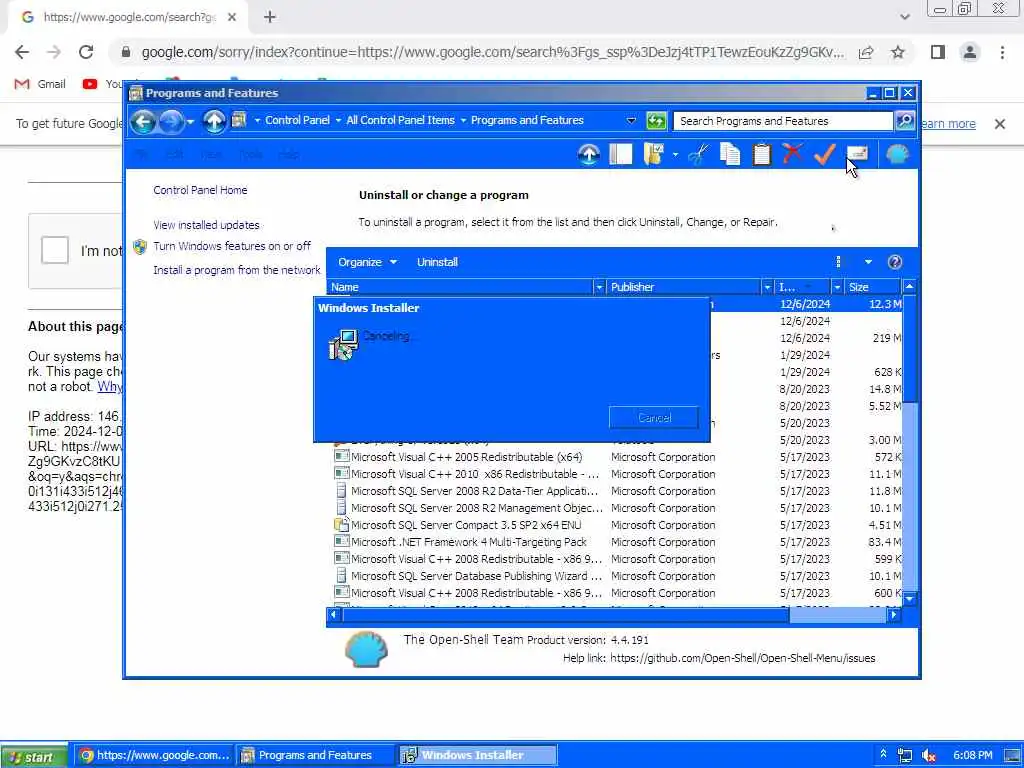Open the recent pages dropdown beside Forward

(x=190, y=121)
